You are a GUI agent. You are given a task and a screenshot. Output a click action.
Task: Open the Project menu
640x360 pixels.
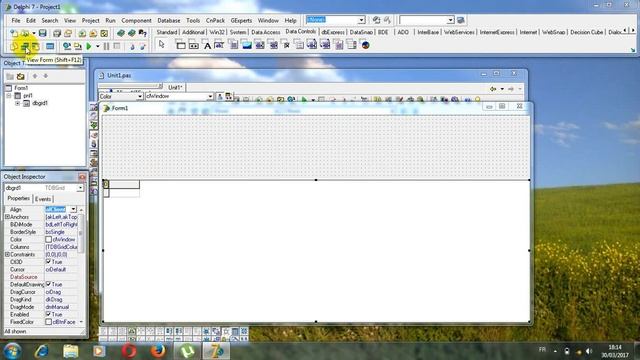click(90, 20)
